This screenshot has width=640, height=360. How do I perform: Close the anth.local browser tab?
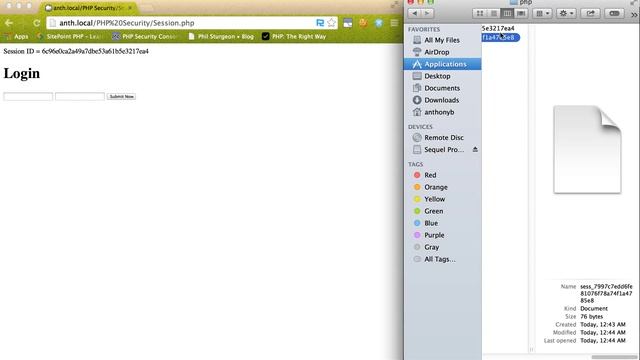point(130,8)
